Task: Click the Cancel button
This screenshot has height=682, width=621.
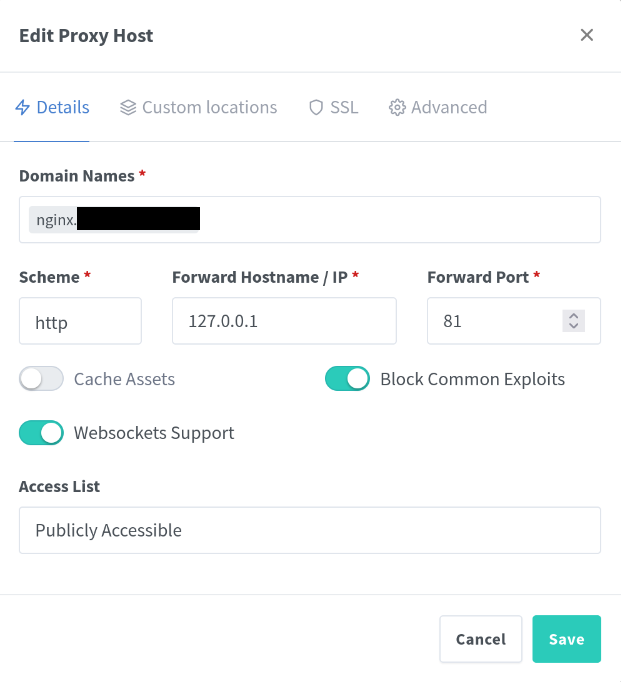Action: point(480,639)
